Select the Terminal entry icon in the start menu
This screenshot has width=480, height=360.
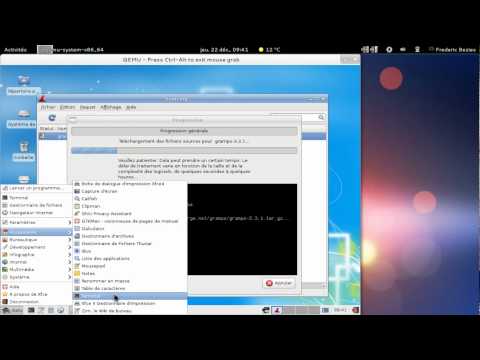[5, 198]
